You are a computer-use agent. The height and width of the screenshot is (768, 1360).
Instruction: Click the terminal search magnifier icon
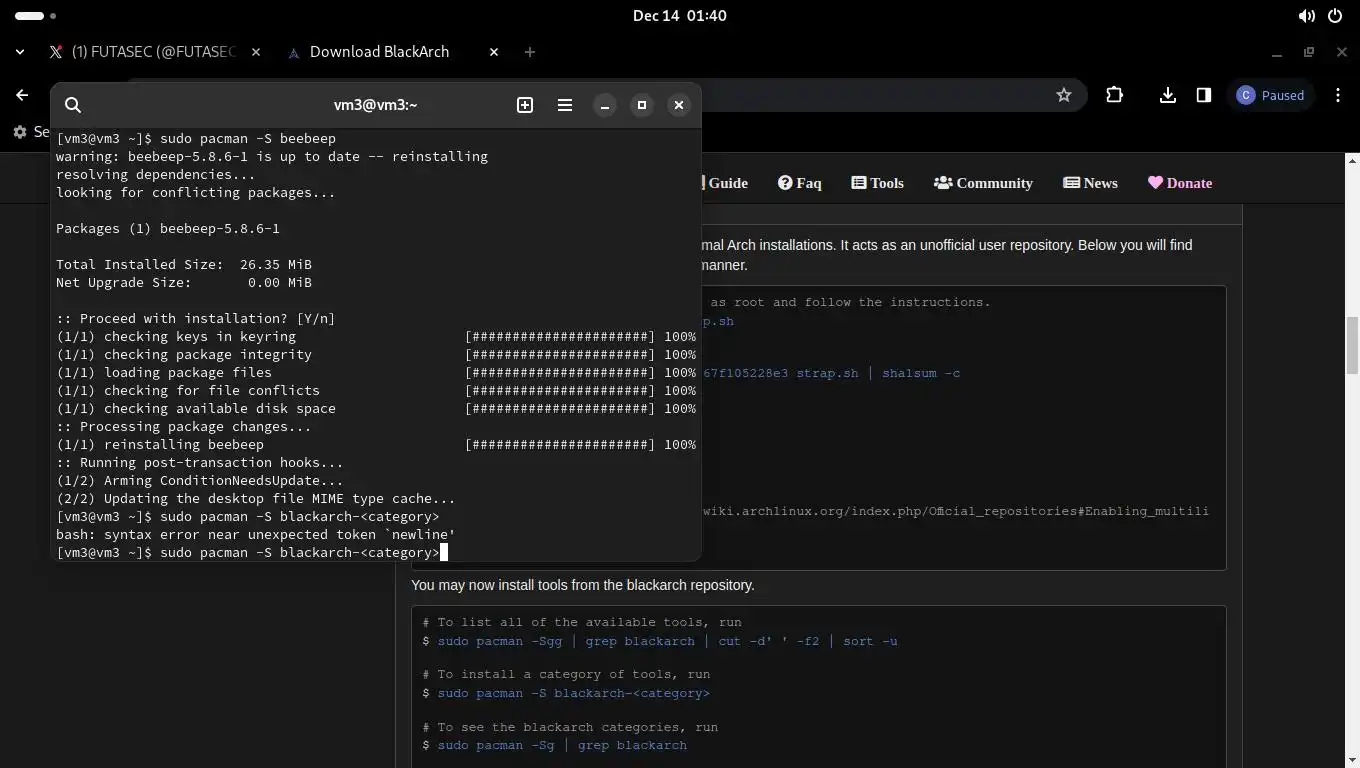73,105
